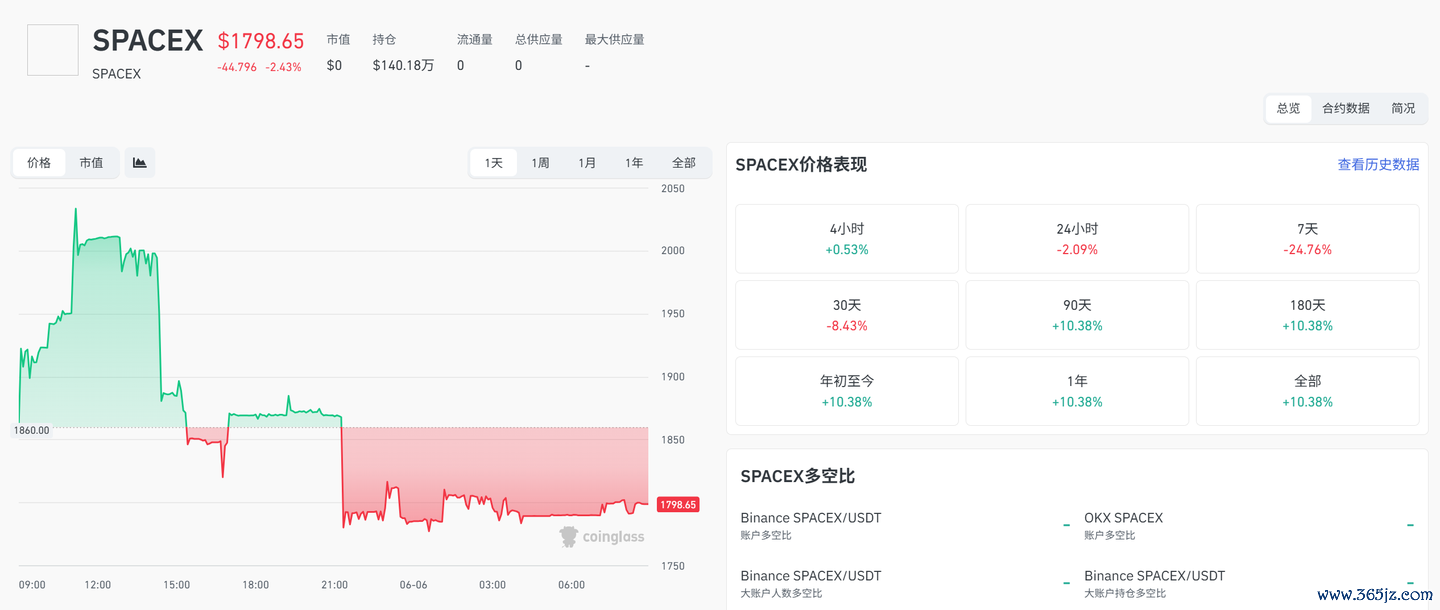Viewport: 1440px width, 610px height.
Task: Click Binance SPACEX/USDT 大账户持仓多空比 row
Action: (x=1249, y=583)
